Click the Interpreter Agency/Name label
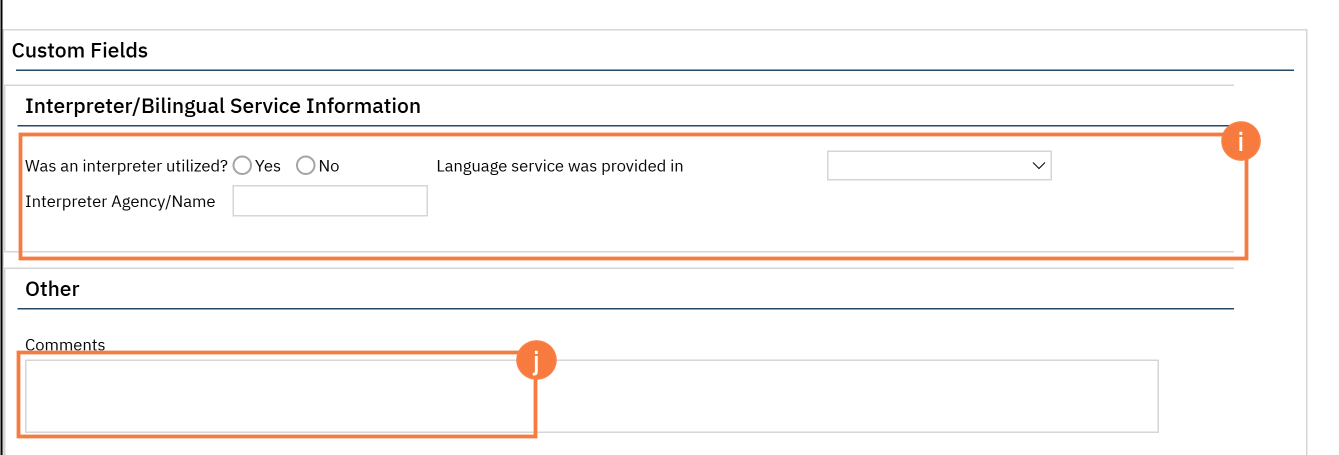This screenshot has width=1339, height=455. pos(120,201)
